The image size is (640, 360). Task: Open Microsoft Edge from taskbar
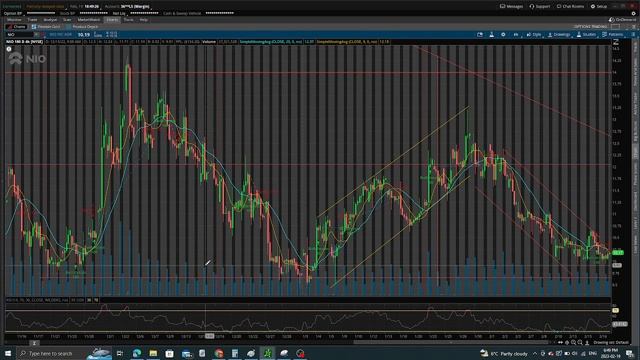point(137,353)
